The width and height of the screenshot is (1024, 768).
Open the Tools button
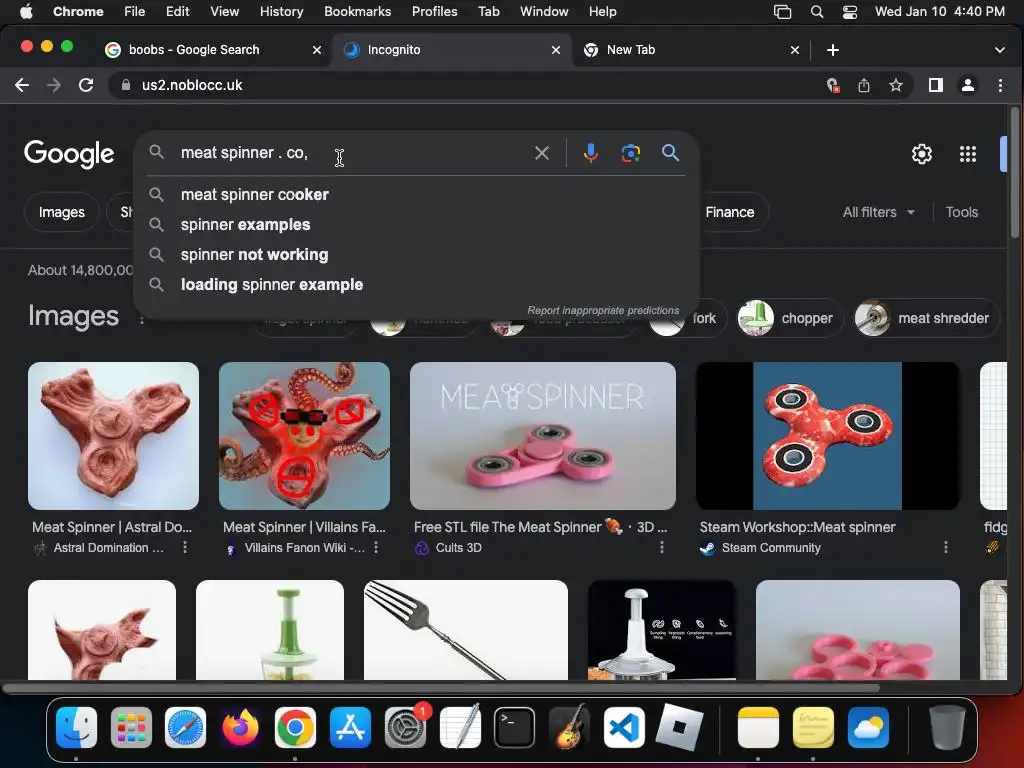click(961, 212)
